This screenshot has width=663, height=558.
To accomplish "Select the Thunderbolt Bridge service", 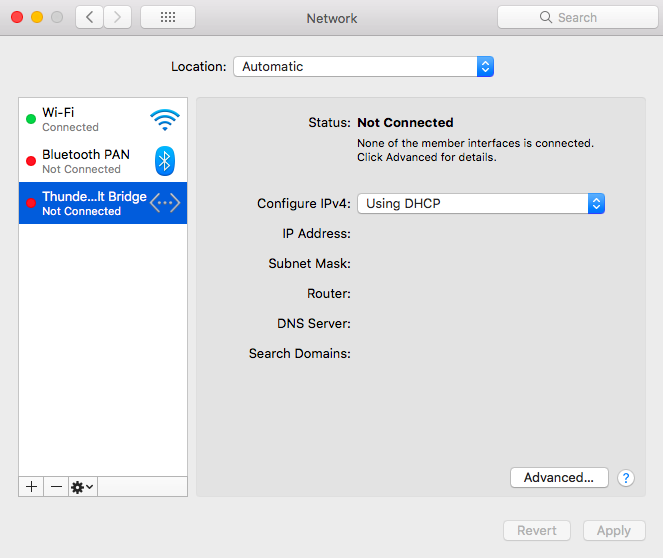I will click(103, 203).
